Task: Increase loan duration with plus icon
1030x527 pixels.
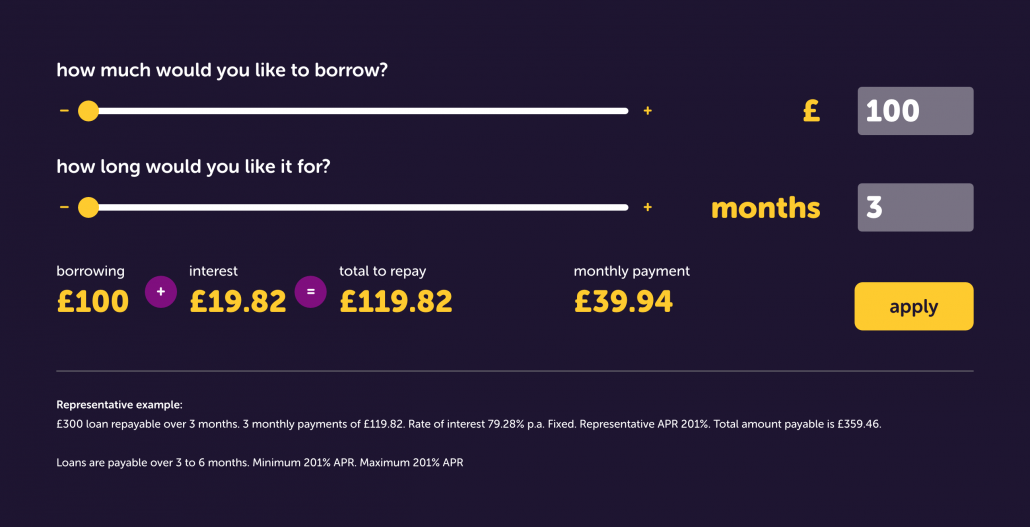Action: 647,208
